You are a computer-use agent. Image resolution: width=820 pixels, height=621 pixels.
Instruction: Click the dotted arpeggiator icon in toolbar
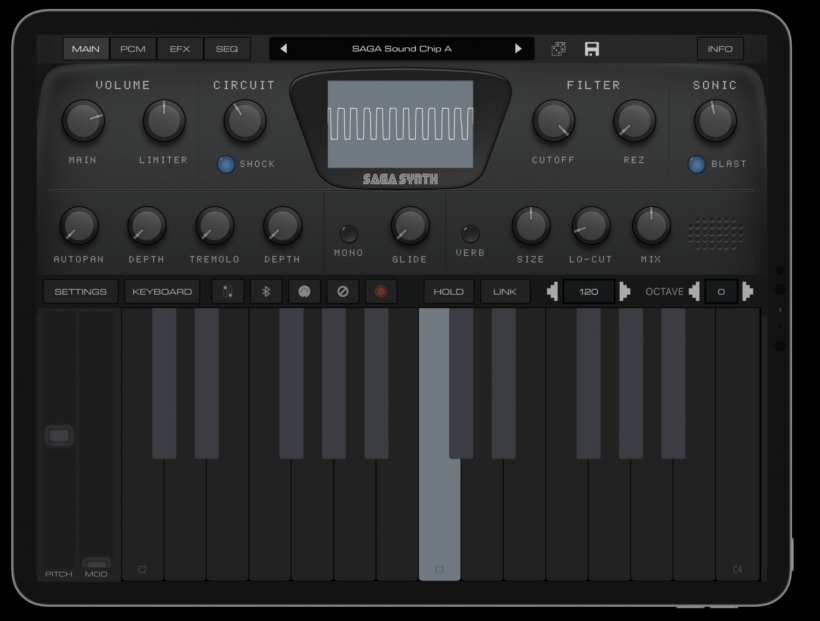click(x=227, y=292)
